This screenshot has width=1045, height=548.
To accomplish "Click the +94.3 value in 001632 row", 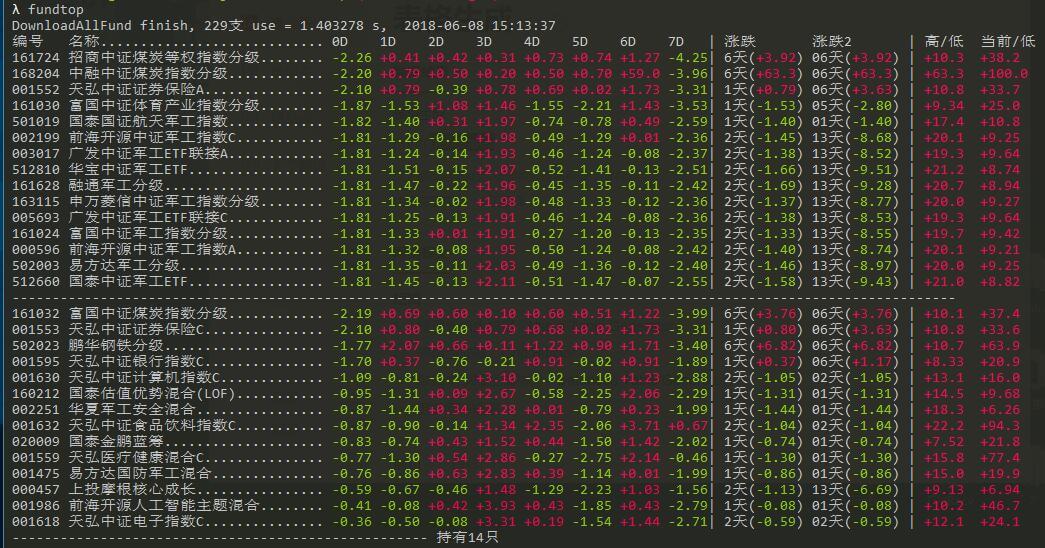I will pyautogui.click(x=1000, y=426).
